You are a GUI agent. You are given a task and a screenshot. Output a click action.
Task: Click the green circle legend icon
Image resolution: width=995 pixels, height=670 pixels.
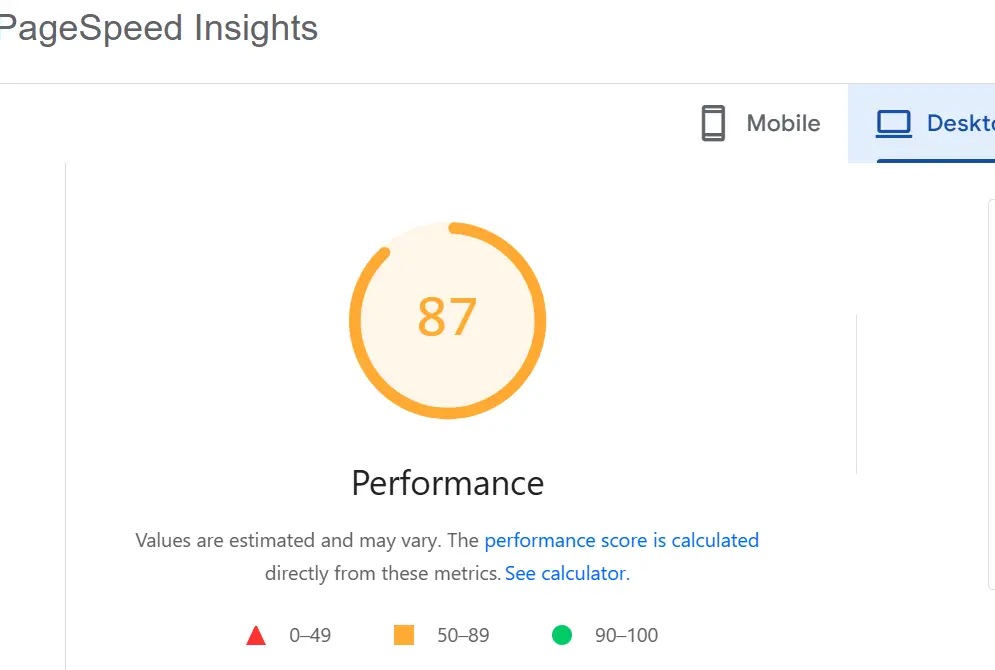point(562,634)
